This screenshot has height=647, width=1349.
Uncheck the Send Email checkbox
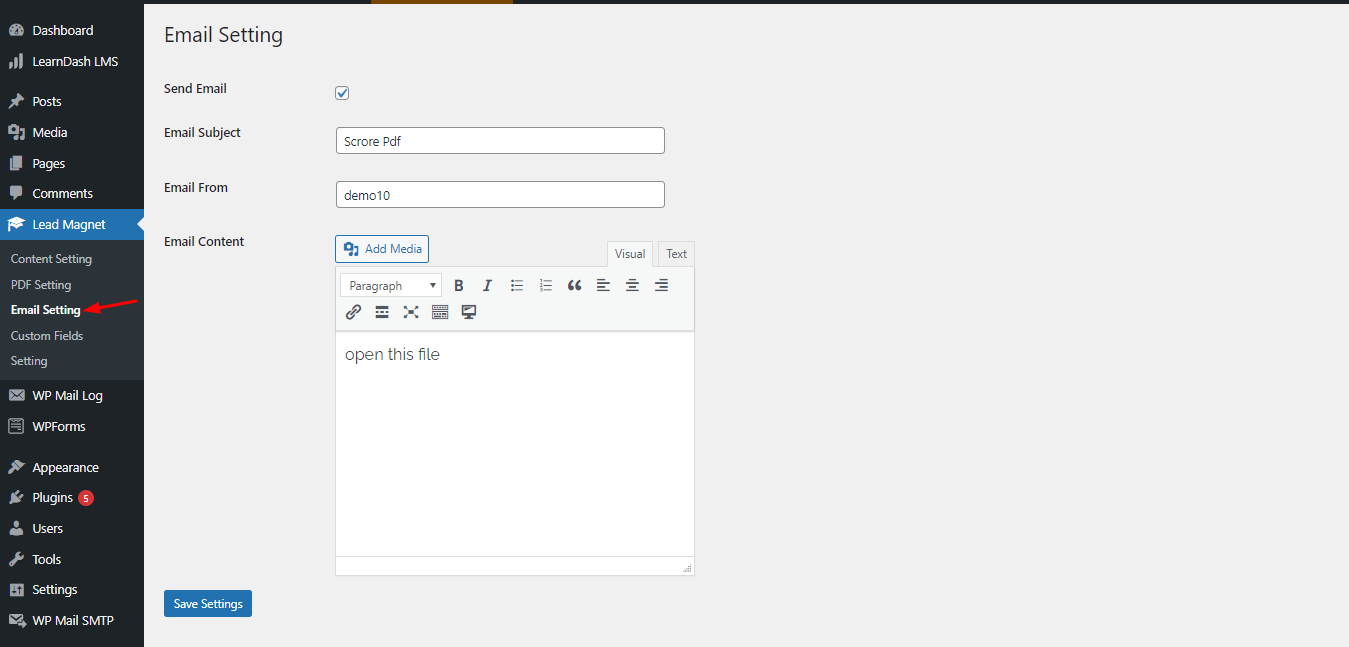click(x=342, y=93)
